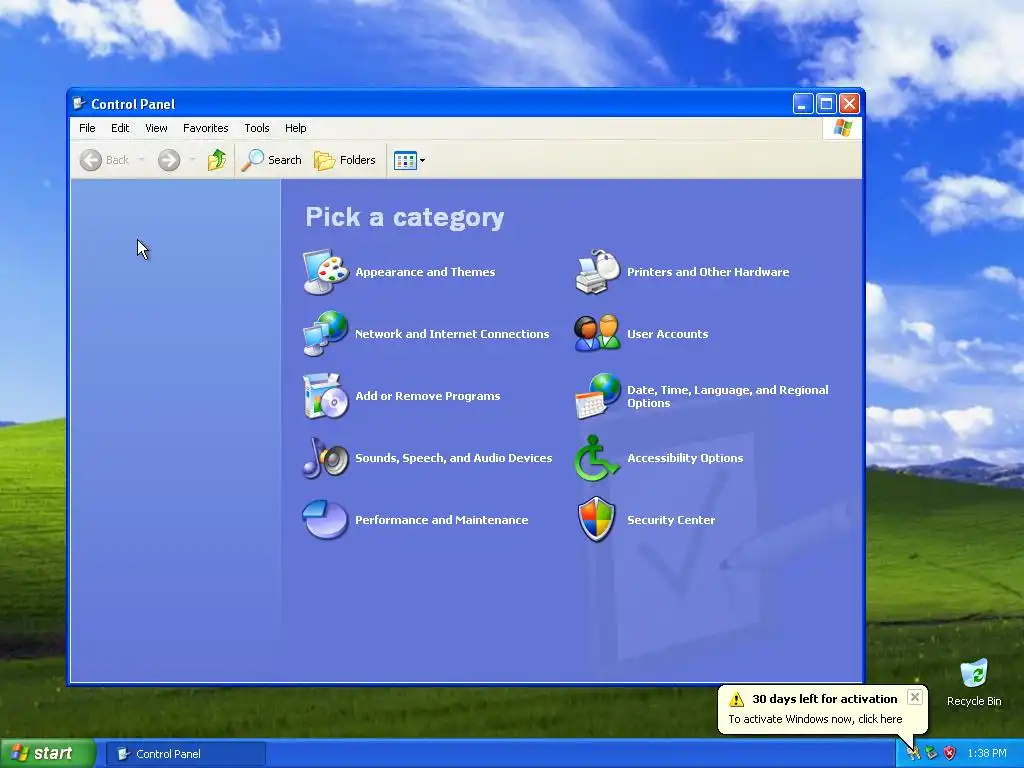Open the Appearance and Themes palette icon
Image resolution: width=1024 pixels, height=768 pixels.
(x=325, y=272)
